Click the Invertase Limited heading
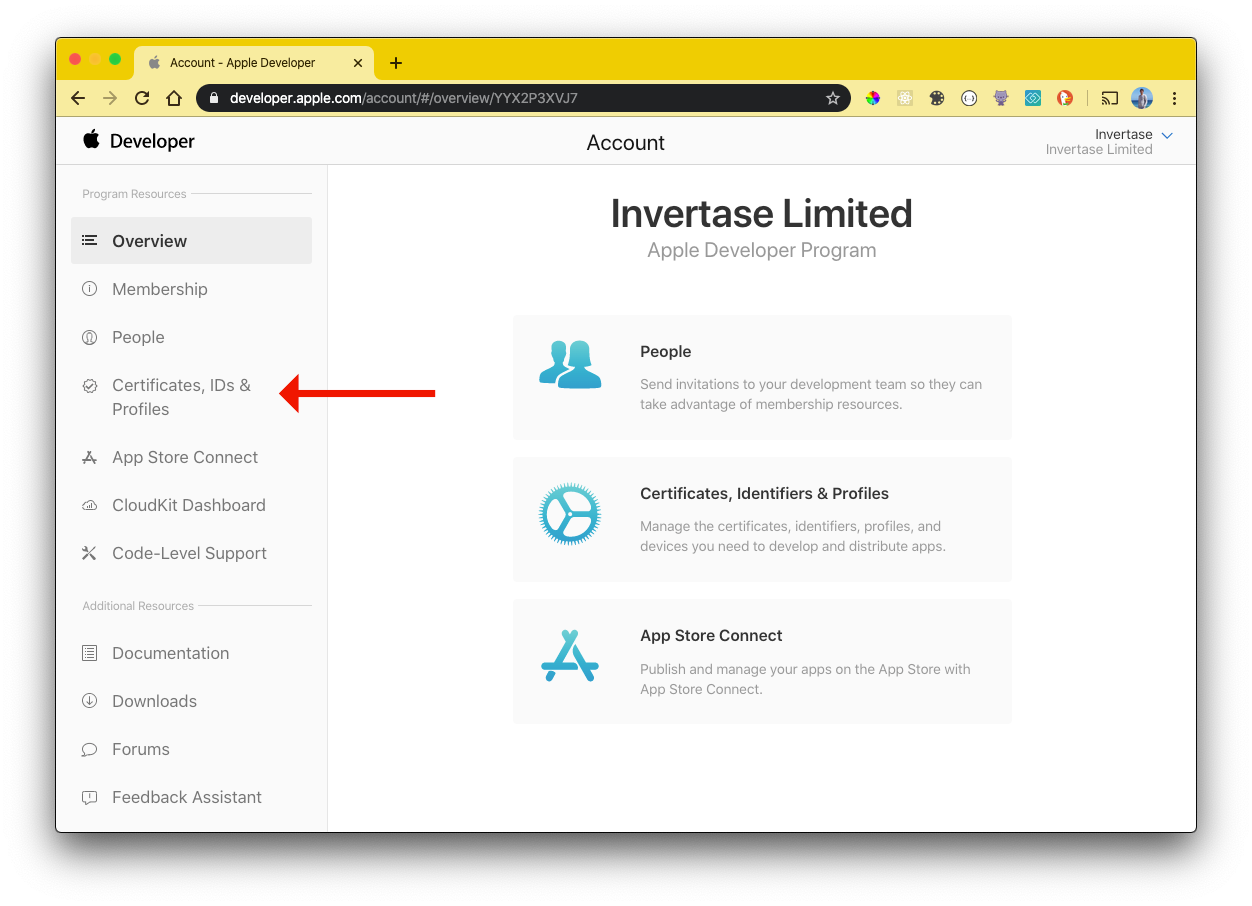This screenshot has height=906, width=1252. pyautogui.click(x=762, y=213)
